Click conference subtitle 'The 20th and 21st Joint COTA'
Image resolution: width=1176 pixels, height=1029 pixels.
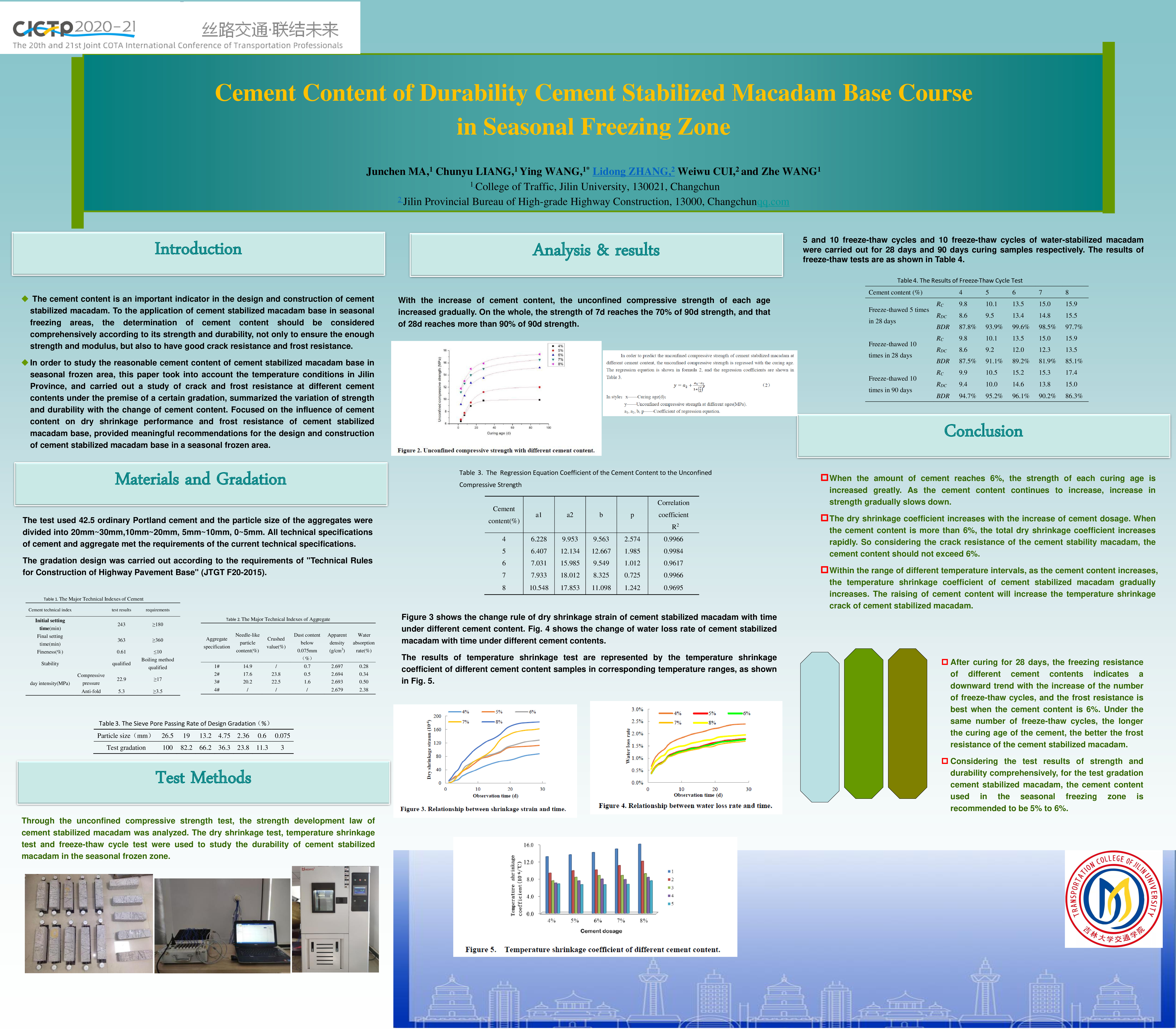pyautogui.click(x=177, y=45)
